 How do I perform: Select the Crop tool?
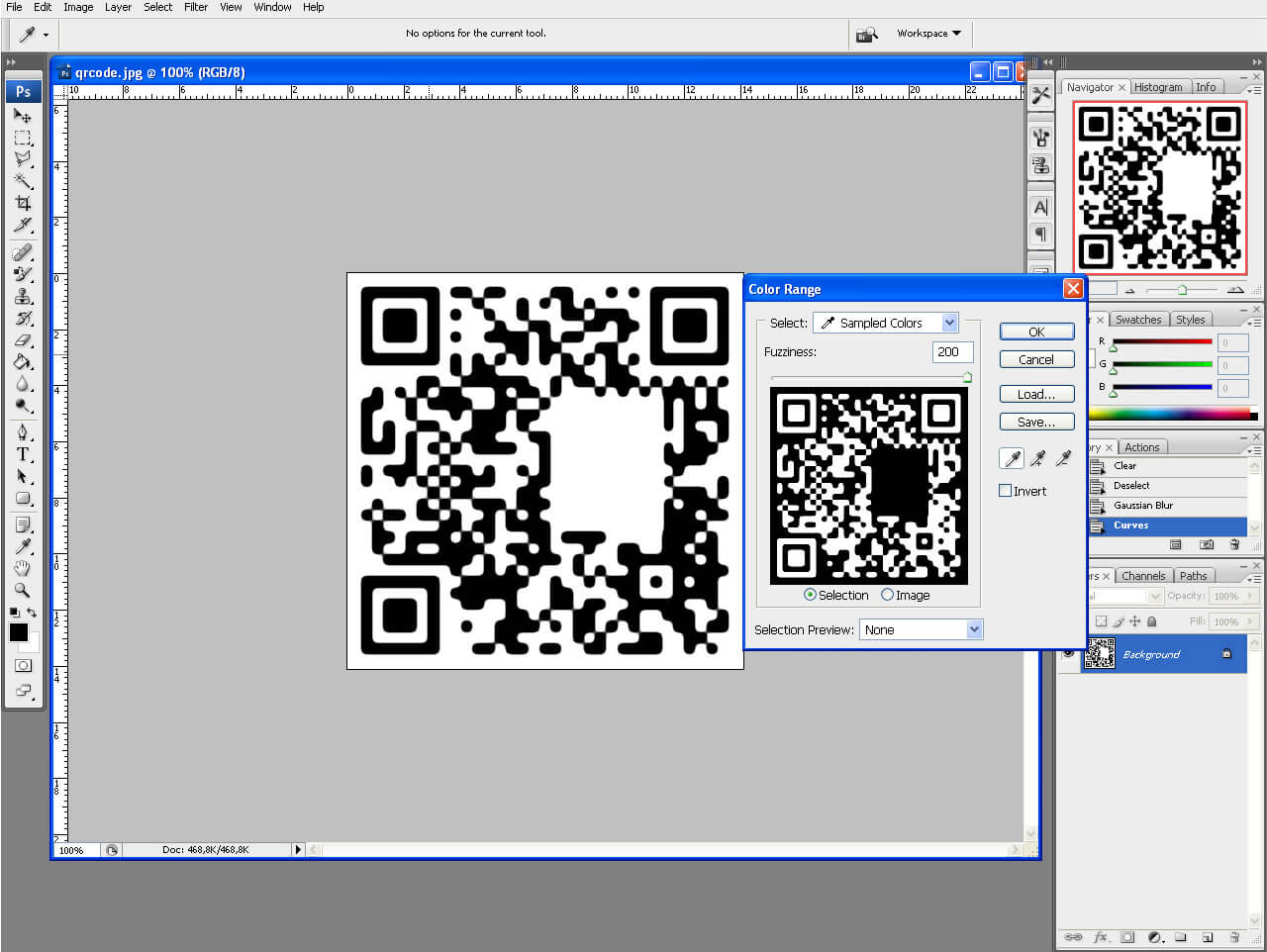coord(22,203)
